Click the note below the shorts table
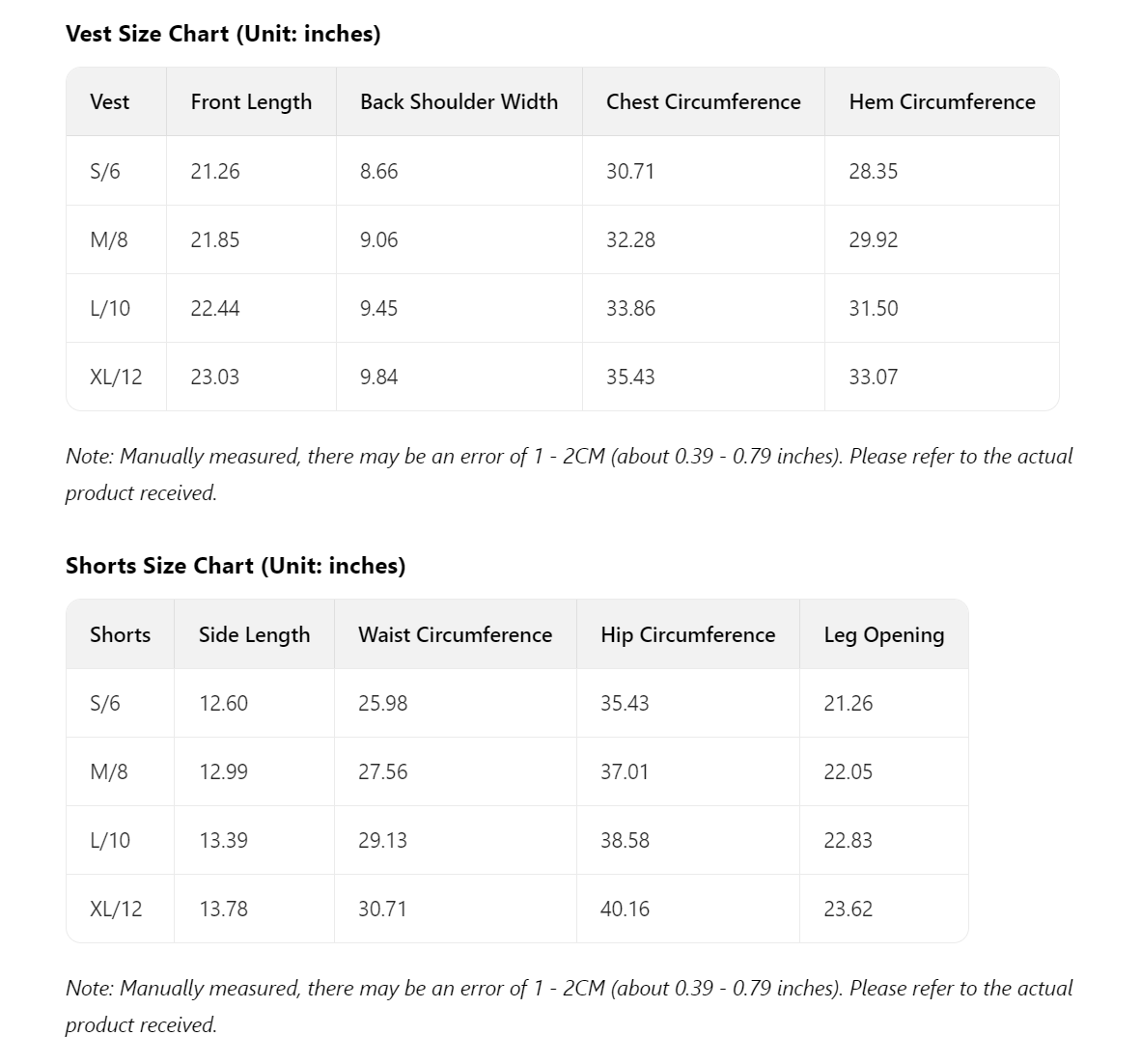 pyautogui.click(x=569, y=989)
